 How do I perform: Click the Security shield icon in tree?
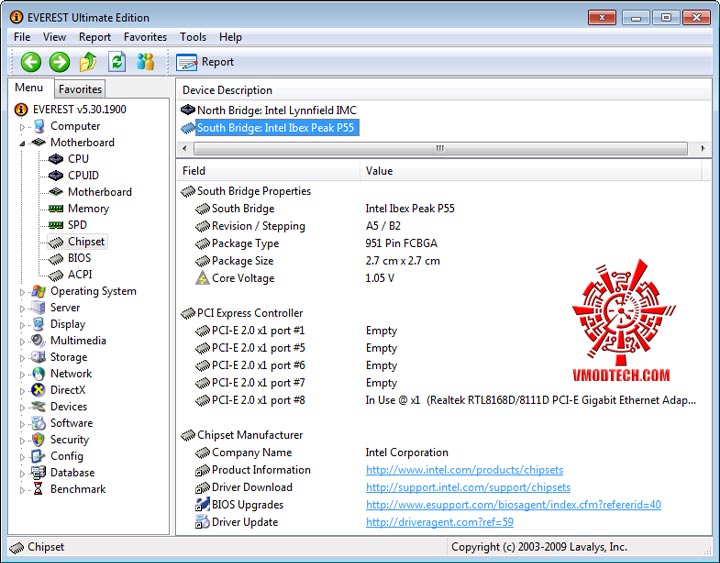coord(39,440)
